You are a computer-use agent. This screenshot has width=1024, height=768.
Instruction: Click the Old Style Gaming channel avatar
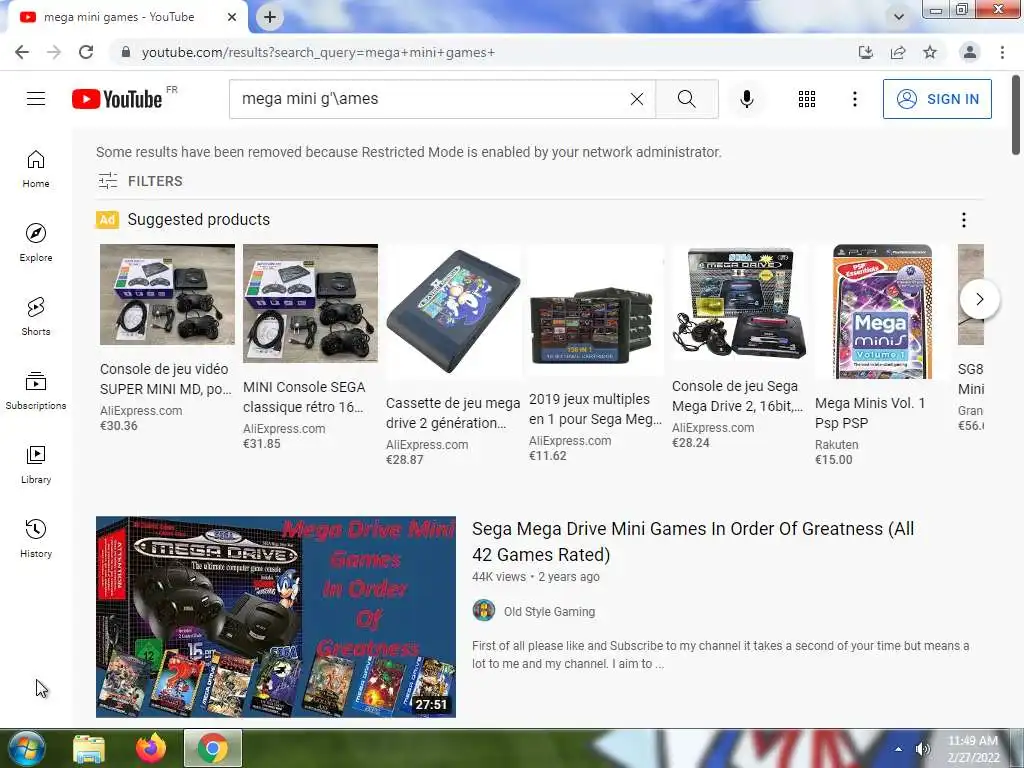pyautogui.click(x=484, y=611)
